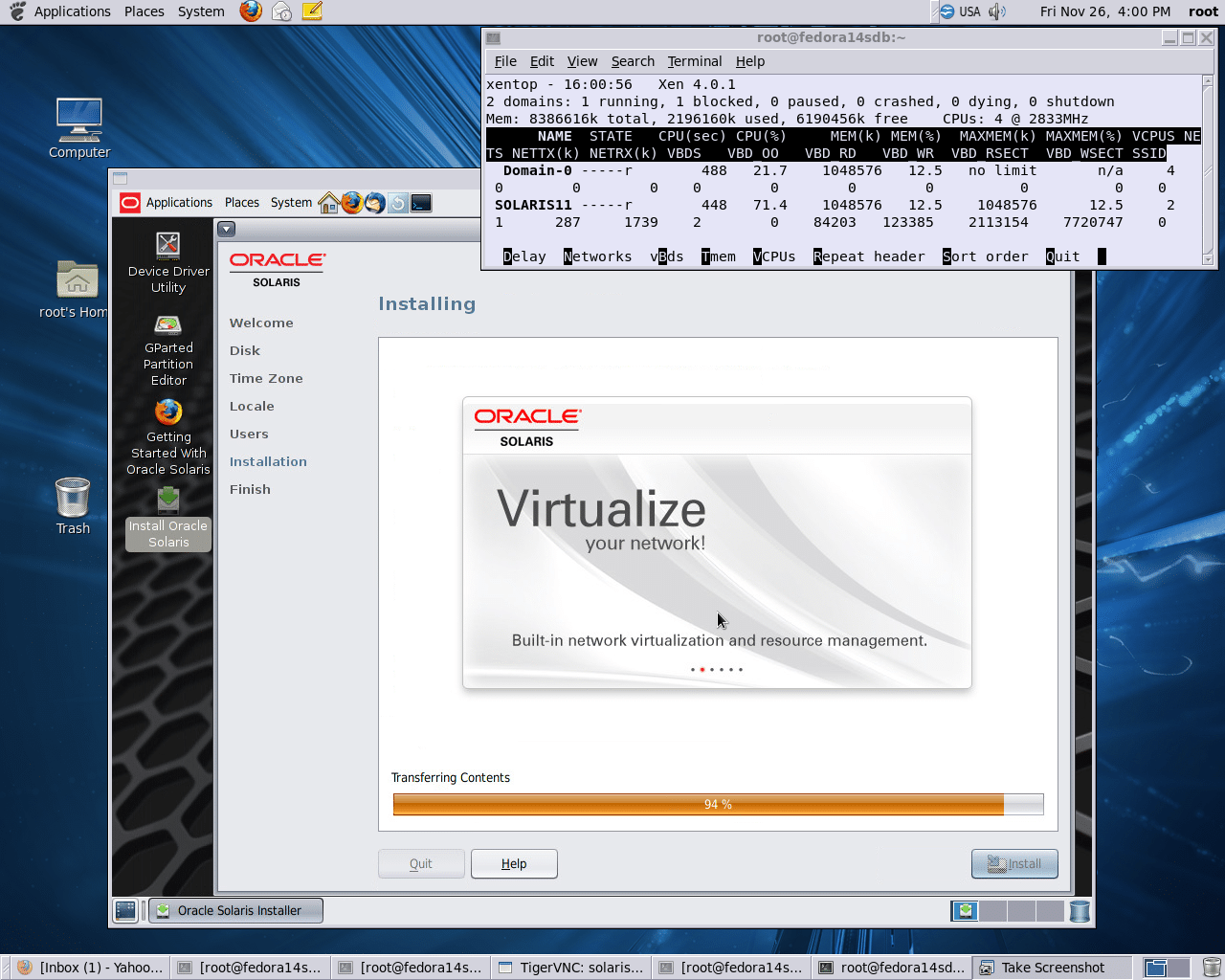Click the Solaris panel trash icon
Screen dimensions: 1225x980
[x=1080, y=911]
